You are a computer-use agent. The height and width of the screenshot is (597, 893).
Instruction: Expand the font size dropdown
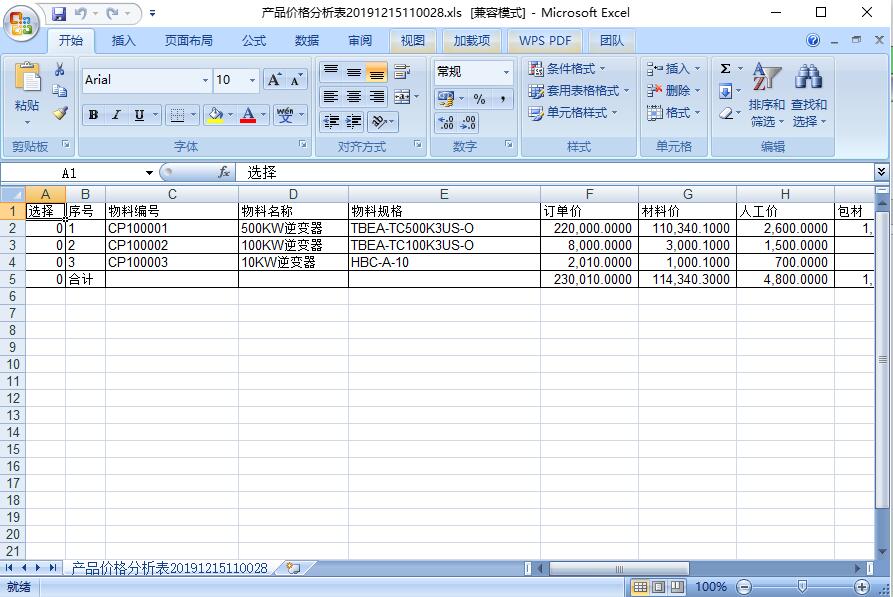(252, 80)
